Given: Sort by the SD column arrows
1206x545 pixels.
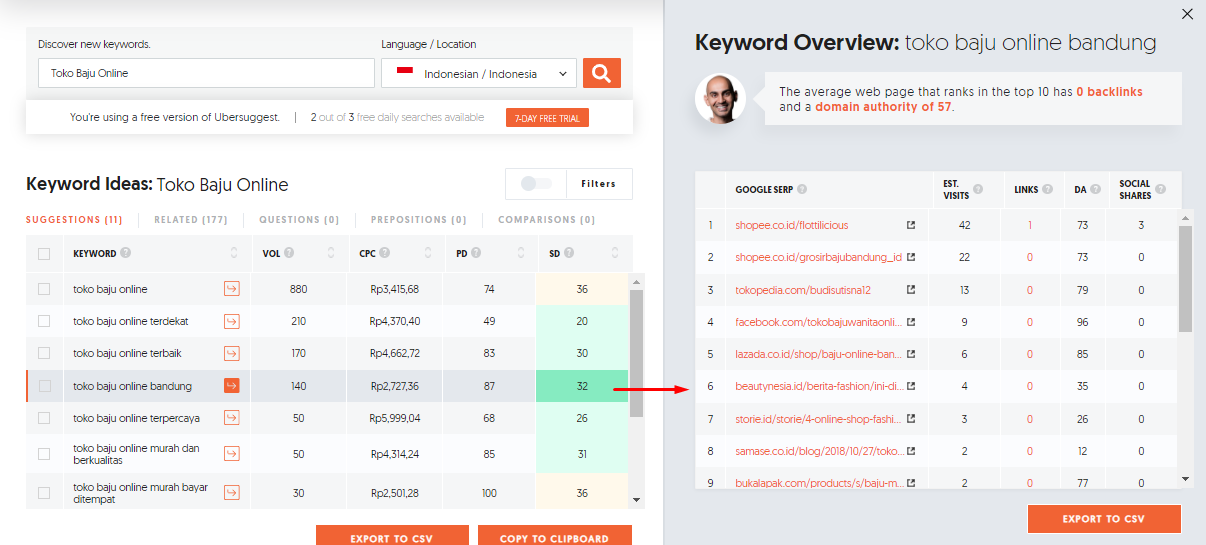Looking at the screenshot, I should [613, 254].
